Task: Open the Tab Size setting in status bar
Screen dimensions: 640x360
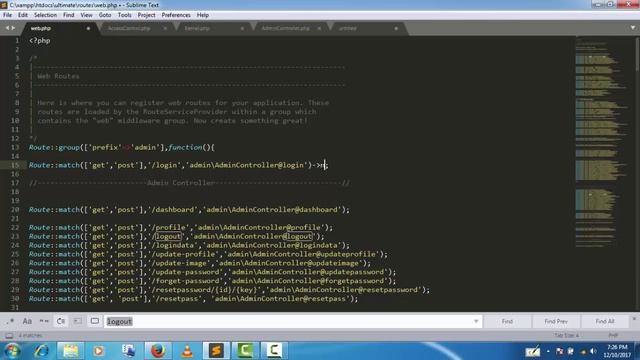Action: [566, 336]
